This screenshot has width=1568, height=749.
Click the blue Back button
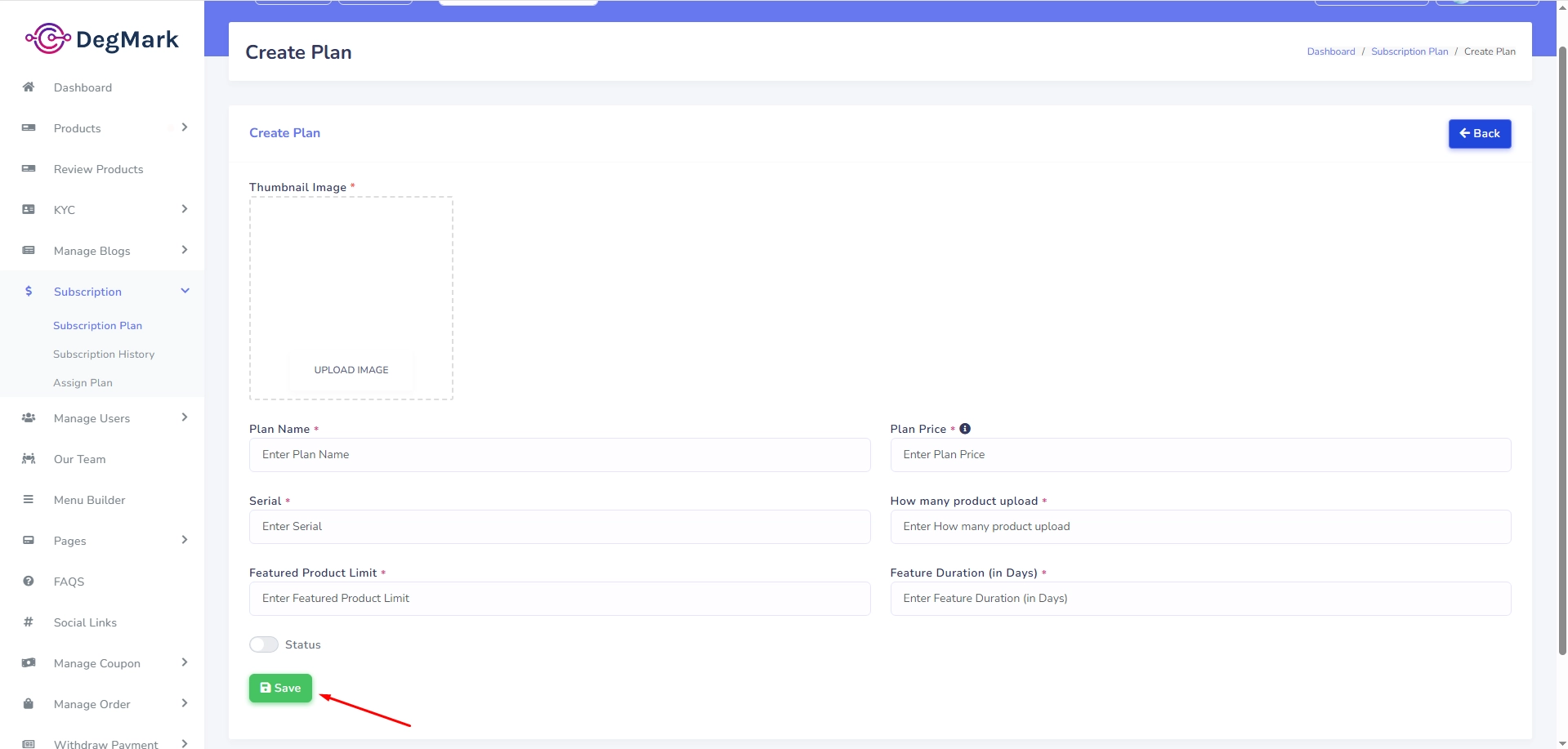click(x=1480, y=133)
